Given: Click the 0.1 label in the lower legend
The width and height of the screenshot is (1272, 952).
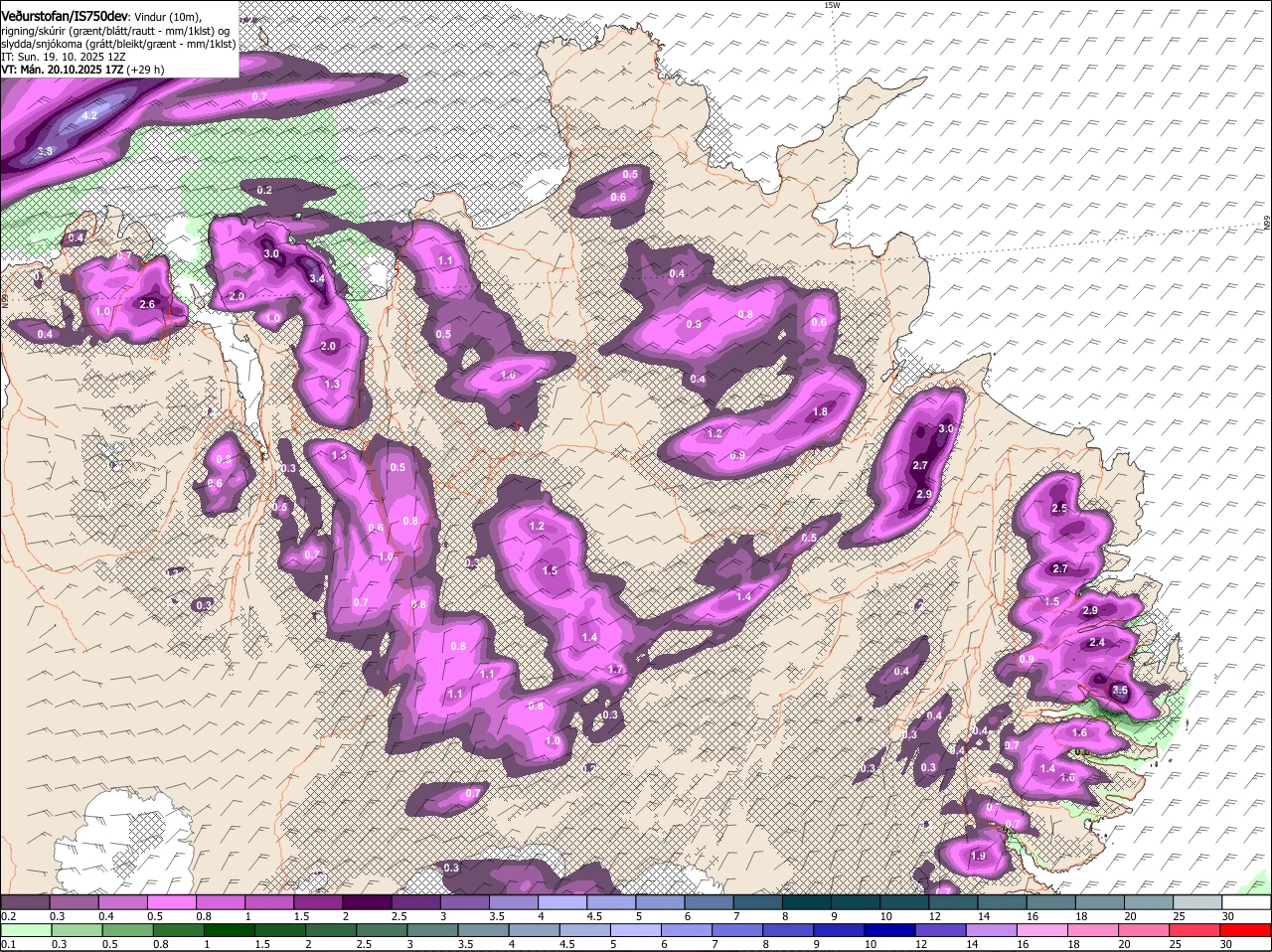Looking at the screenshot, I should 8,944.
